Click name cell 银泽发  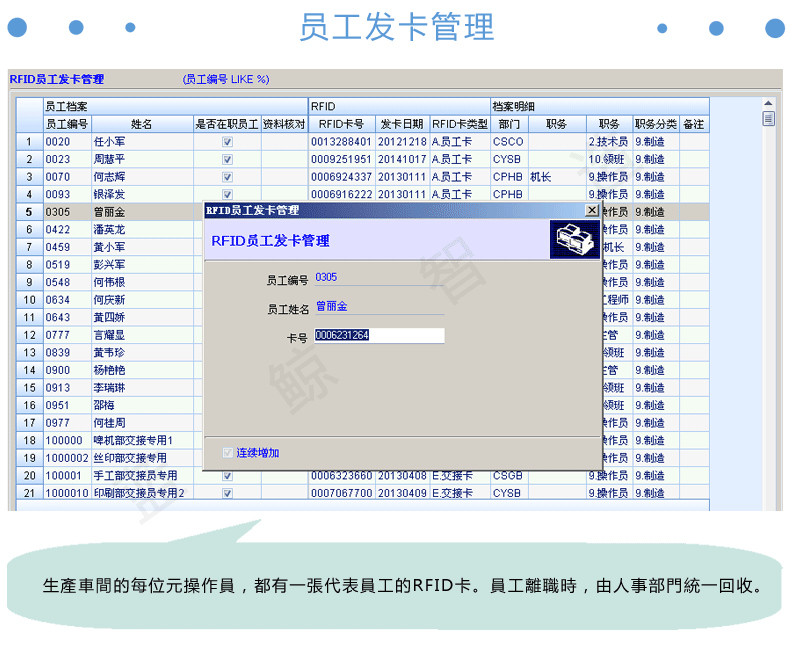142,194
